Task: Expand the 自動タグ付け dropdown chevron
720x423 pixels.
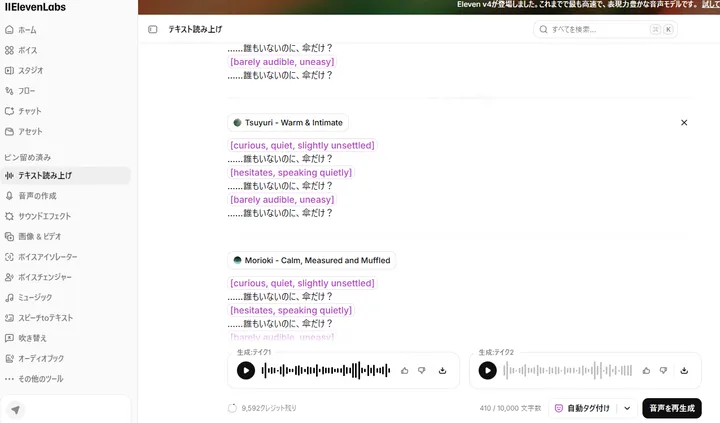Action: [627, 408]
